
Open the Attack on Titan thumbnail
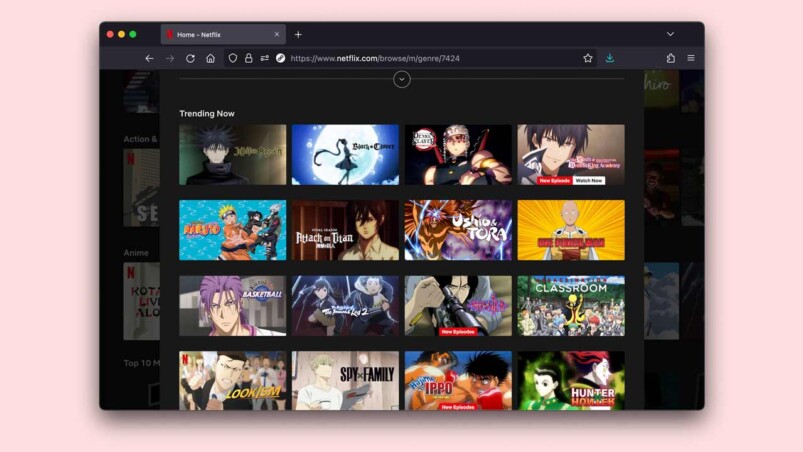[x=345, y=230]
